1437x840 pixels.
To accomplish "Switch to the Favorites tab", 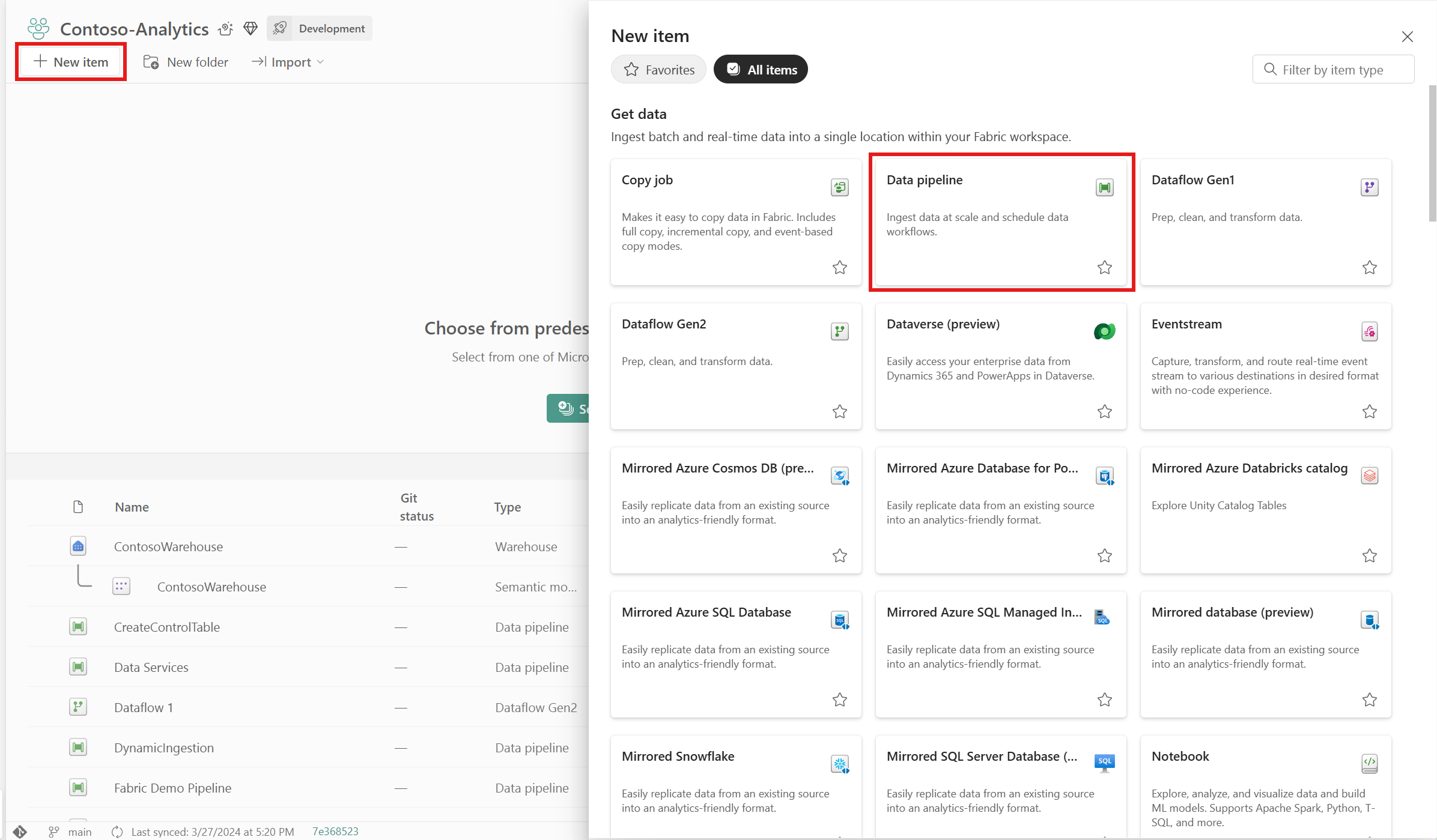I will pos(659,70).
